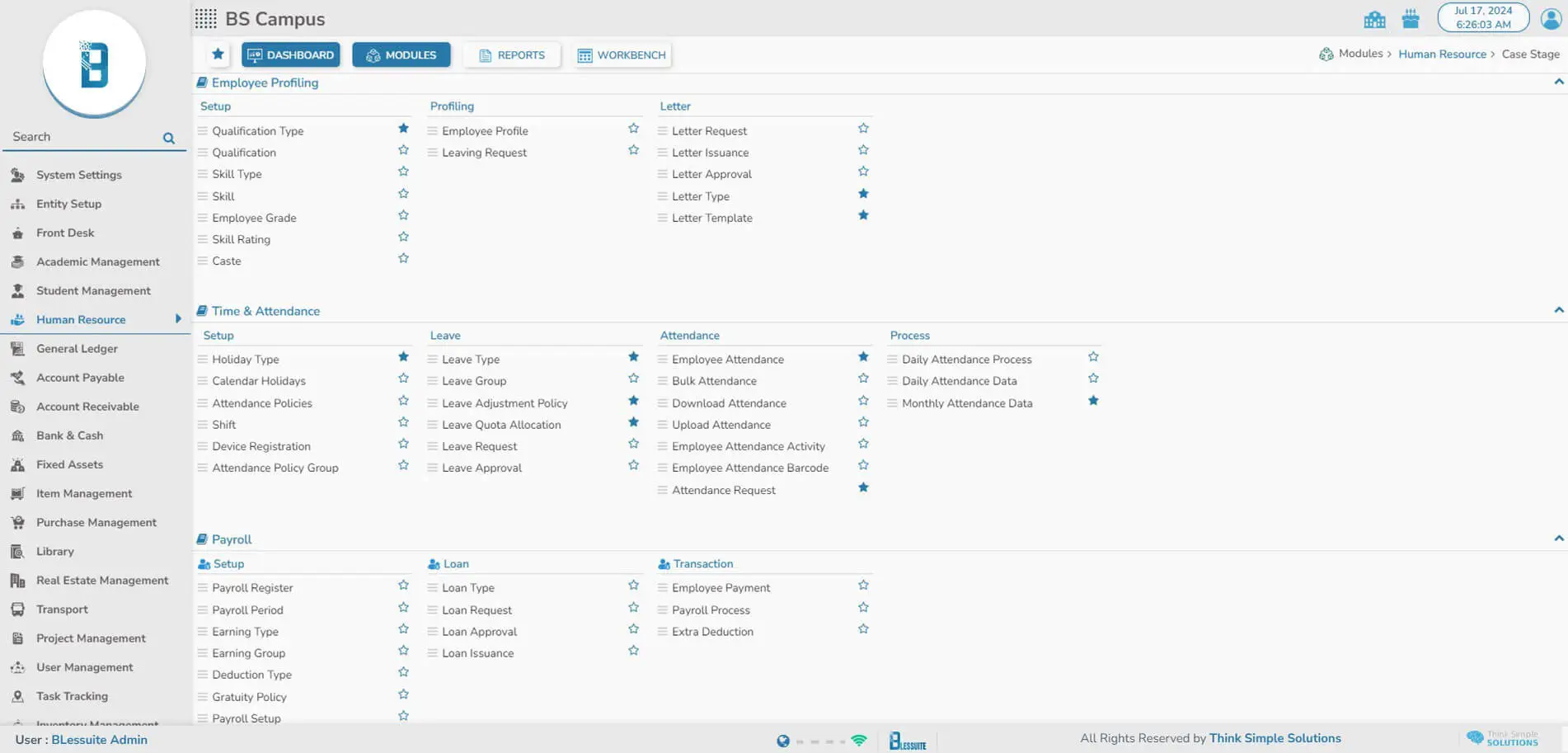1568x753 pixels.
Task: Toggle favorite star for Employee Profile
Action: (x=633, y=129)
